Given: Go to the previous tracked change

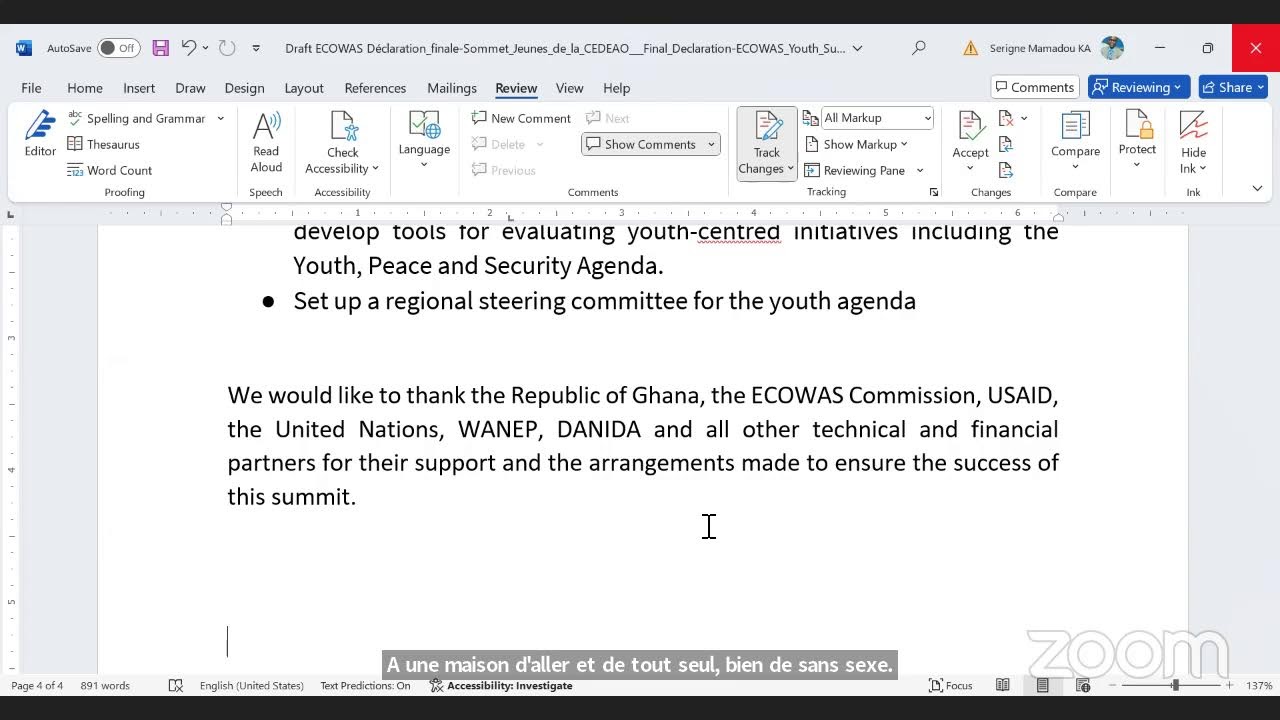Looking at the screenshot, I should 1006,144.
